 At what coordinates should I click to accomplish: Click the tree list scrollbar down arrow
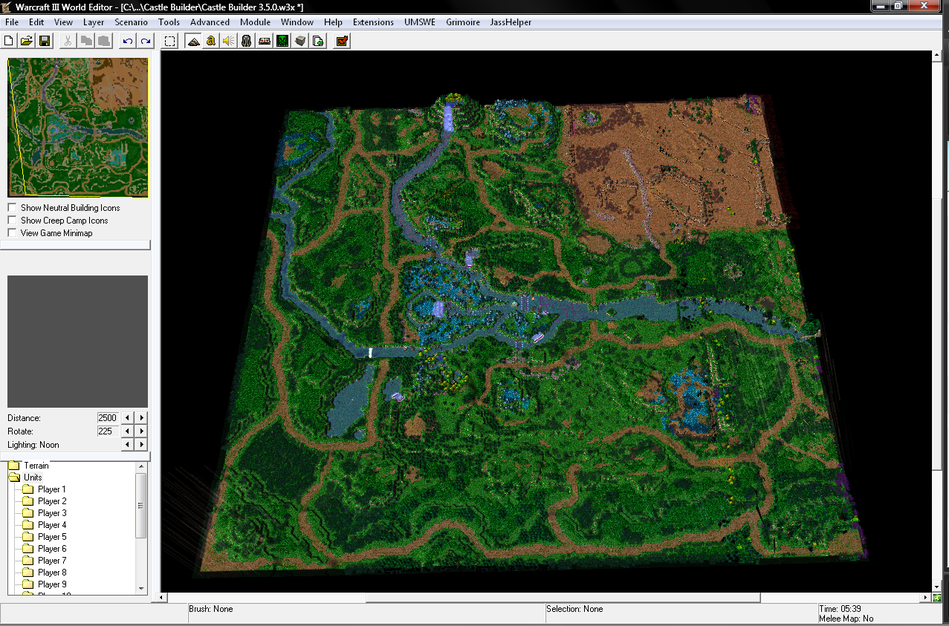click(x=142, y=588)
